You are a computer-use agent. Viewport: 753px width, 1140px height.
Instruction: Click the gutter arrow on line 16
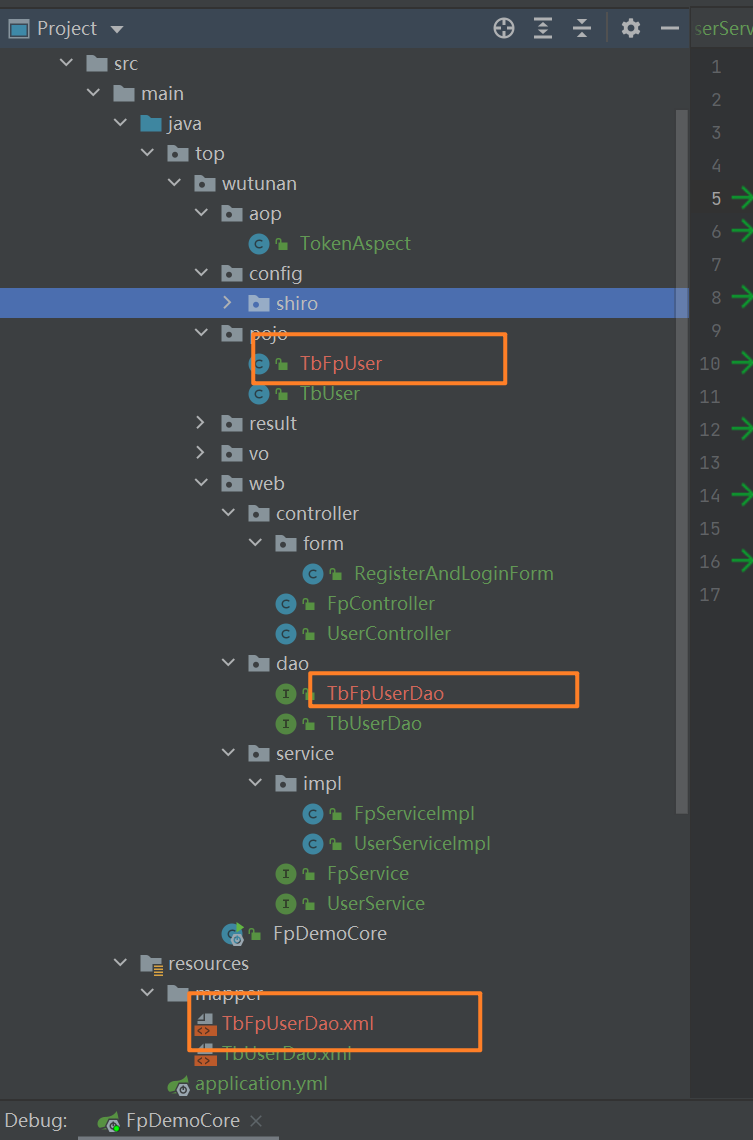click(x=741, y=561)
